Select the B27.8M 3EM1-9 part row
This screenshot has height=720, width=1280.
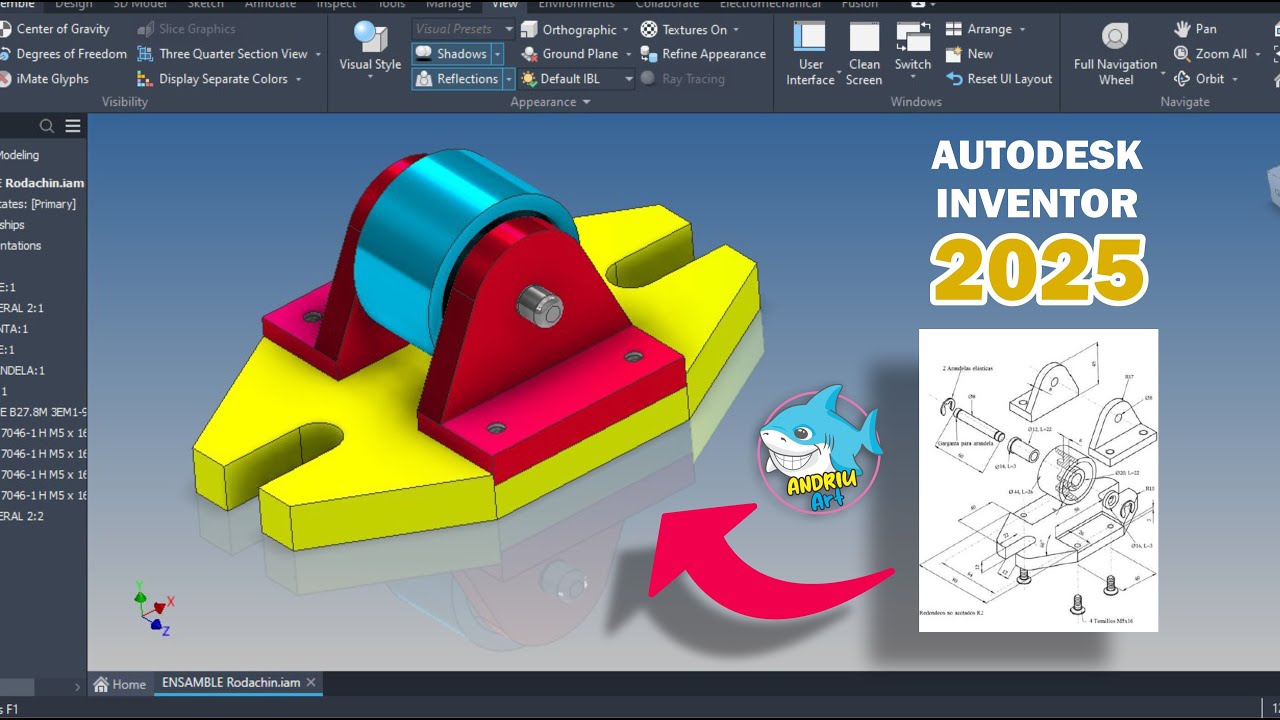[43, 412]
